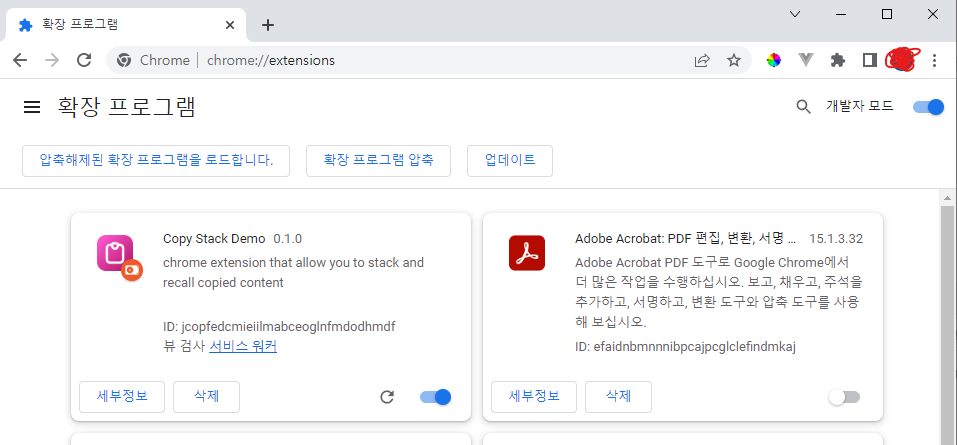Image resolution: width=957 pixels, height=445 pixels.
Task: Open the user profile avatar
Action: (x=902, y=60)
